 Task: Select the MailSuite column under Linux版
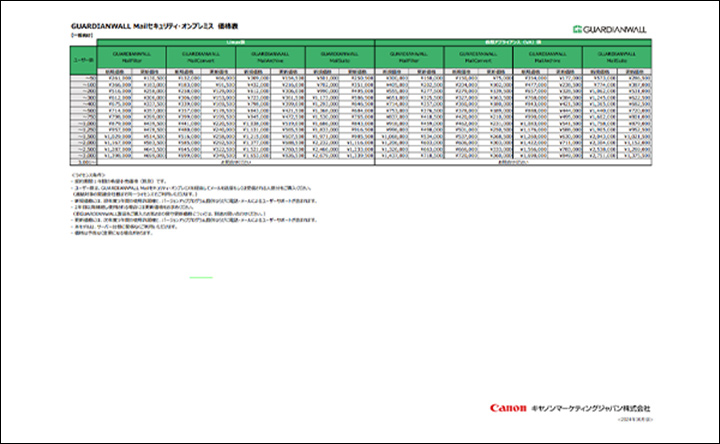click(x=338, y=57)
